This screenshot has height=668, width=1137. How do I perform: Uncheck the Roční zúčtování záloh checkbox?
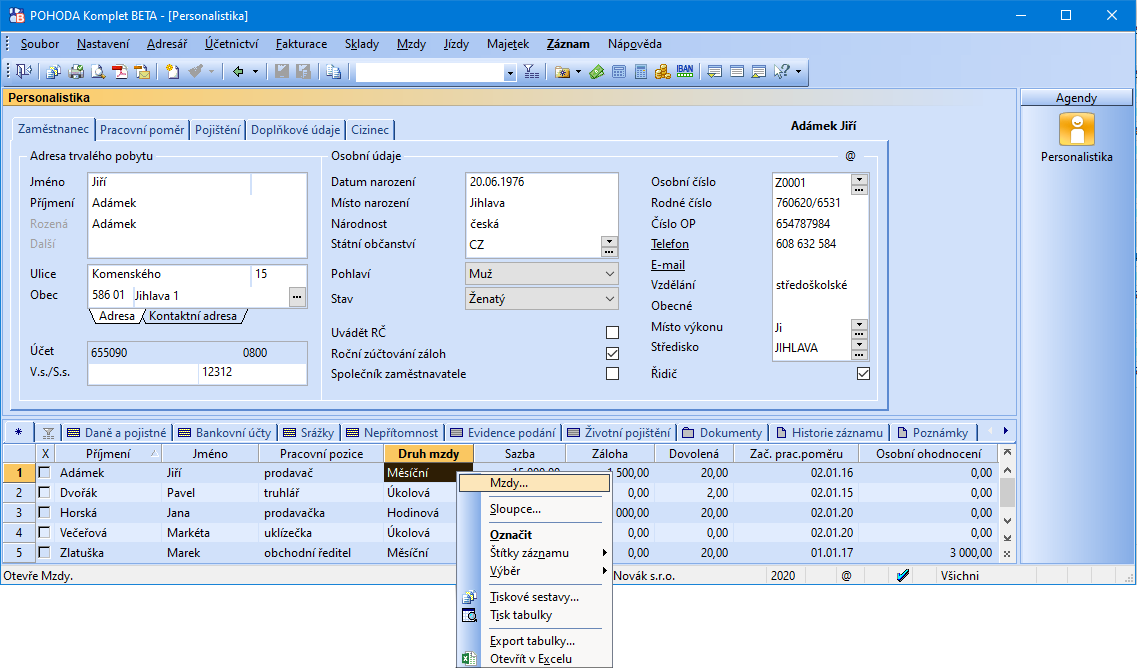pyautogui.click(x=612, y=353)
